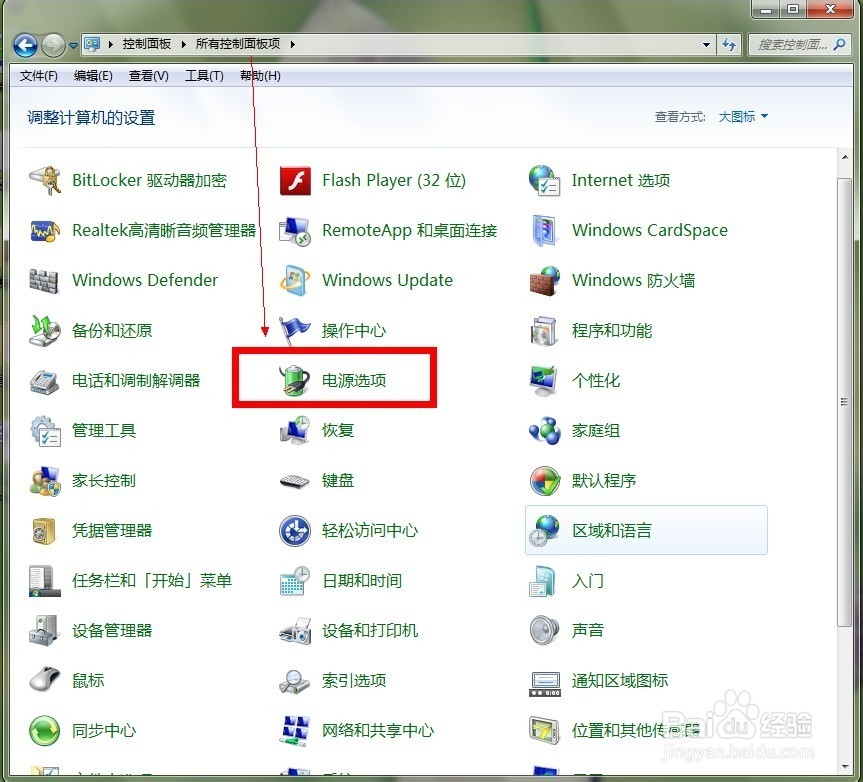Viewport: 863px width, 782px height.
Task: Open 同步中心 green icon
Action: click(45, 731)
